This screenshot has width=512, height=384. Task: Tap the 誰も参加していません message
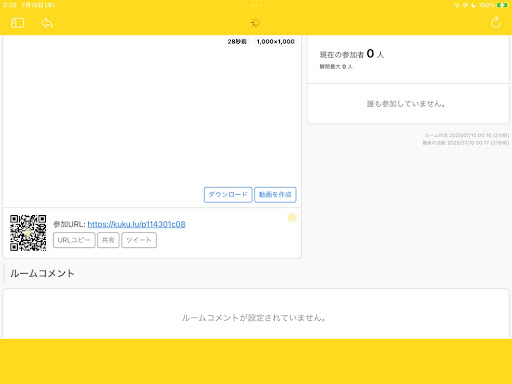point(406,104)
